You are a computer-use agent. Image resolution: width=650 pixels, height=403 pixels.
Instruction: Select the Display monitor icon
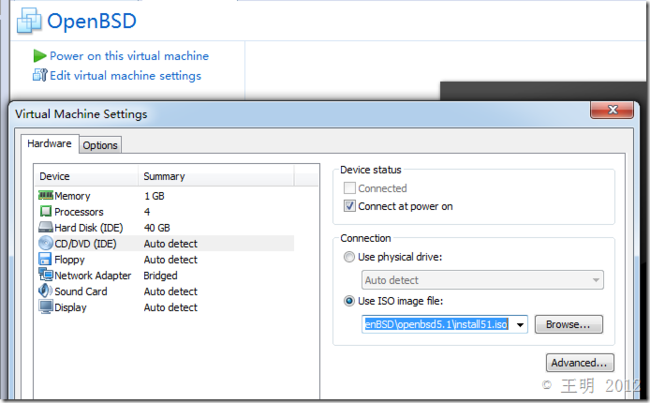pyautogui.click(x=46, y=307)
